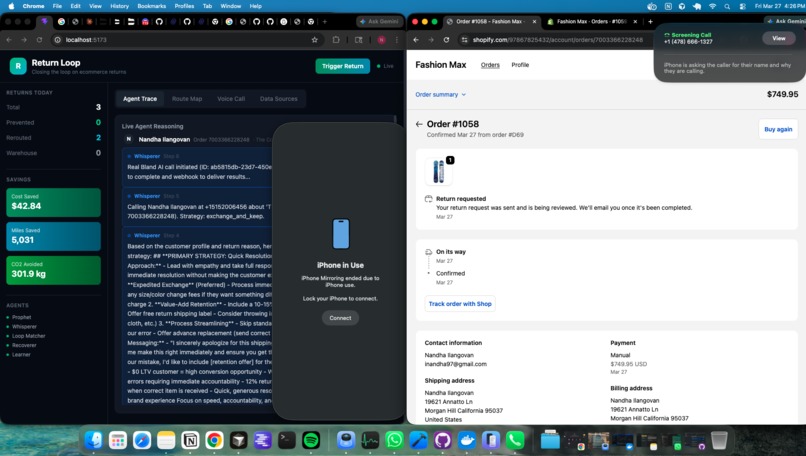Bookmark localhost page with star icon
Image resolution: width=806 pixels, height=456 pixels.
(x=315, y=40)
